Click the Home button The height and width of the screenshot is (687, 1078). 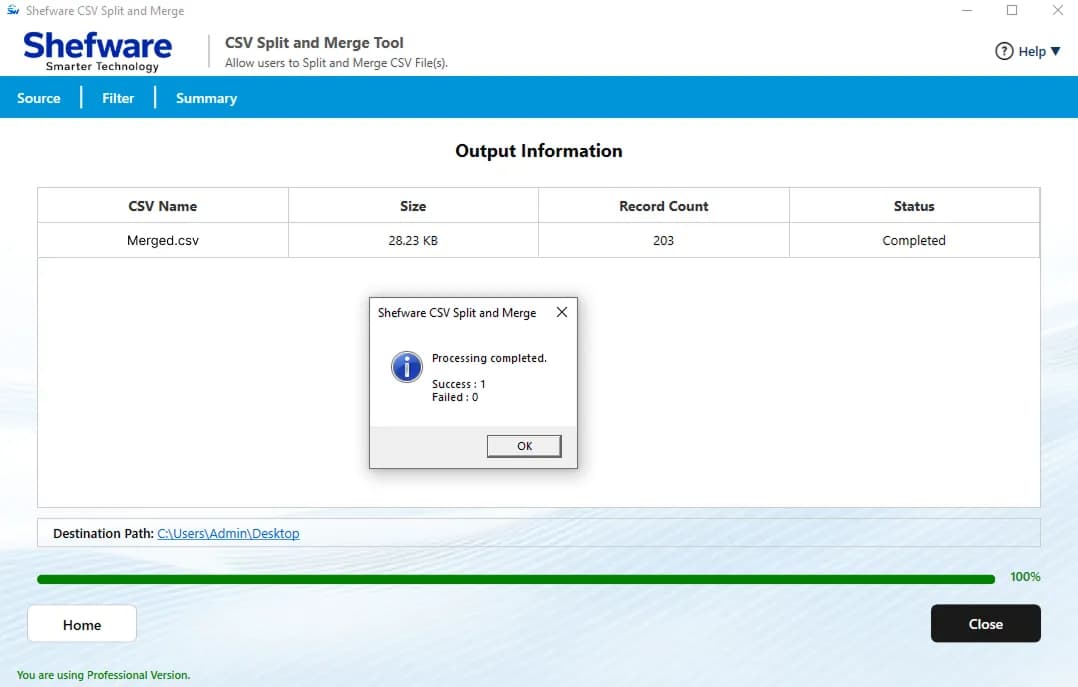pos(82,624)
